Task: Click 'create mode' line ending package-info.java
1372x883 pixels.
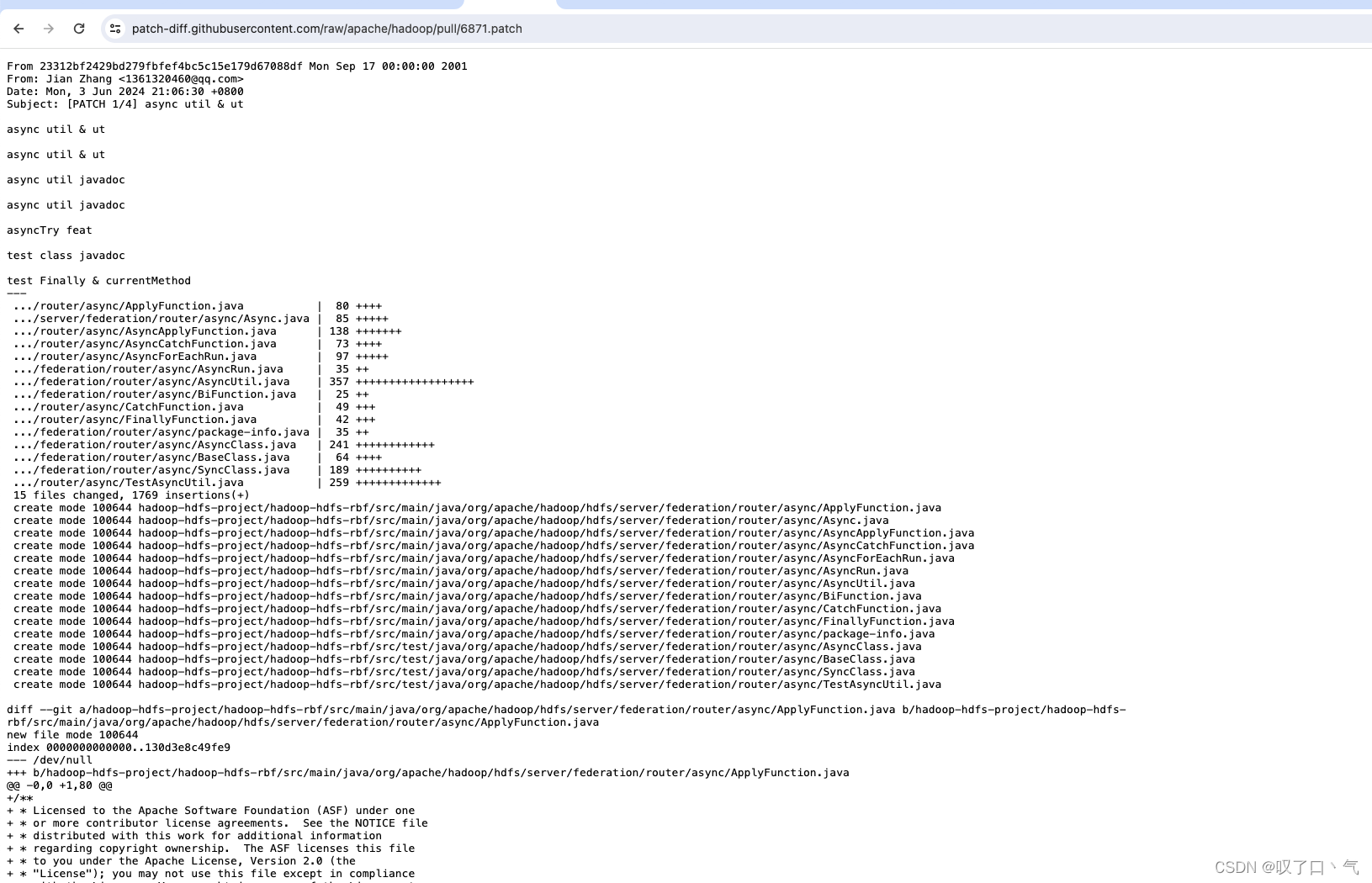Action: [474, 634]
